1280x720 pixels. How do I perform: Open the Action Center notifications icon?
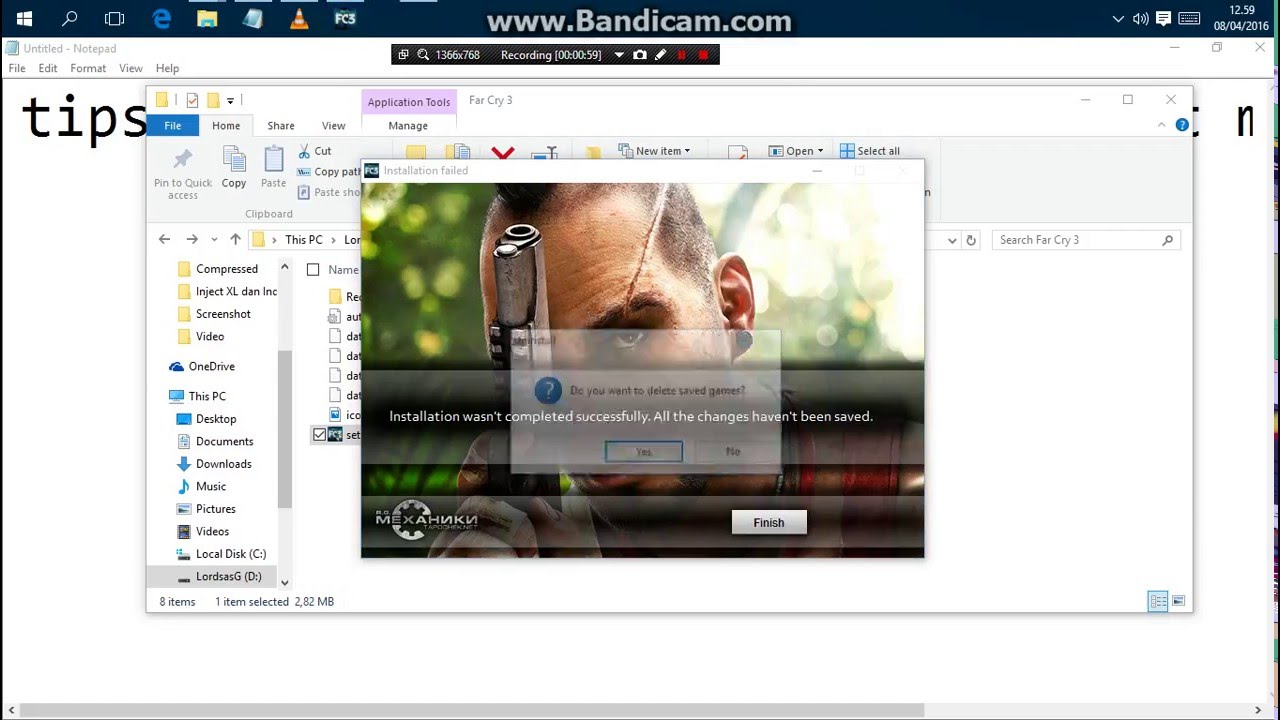(1164, 19)
